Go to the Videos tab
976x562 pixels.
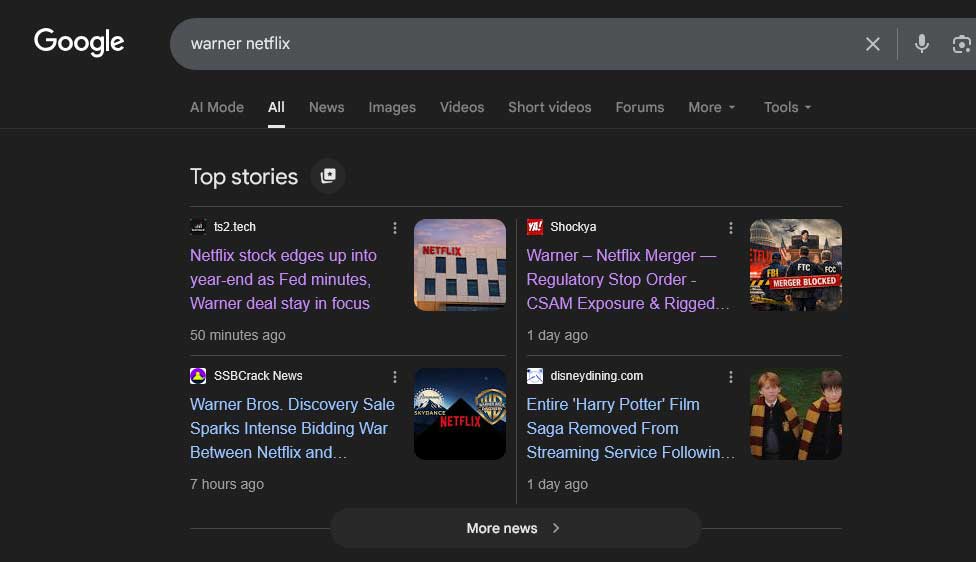[462, 107]
